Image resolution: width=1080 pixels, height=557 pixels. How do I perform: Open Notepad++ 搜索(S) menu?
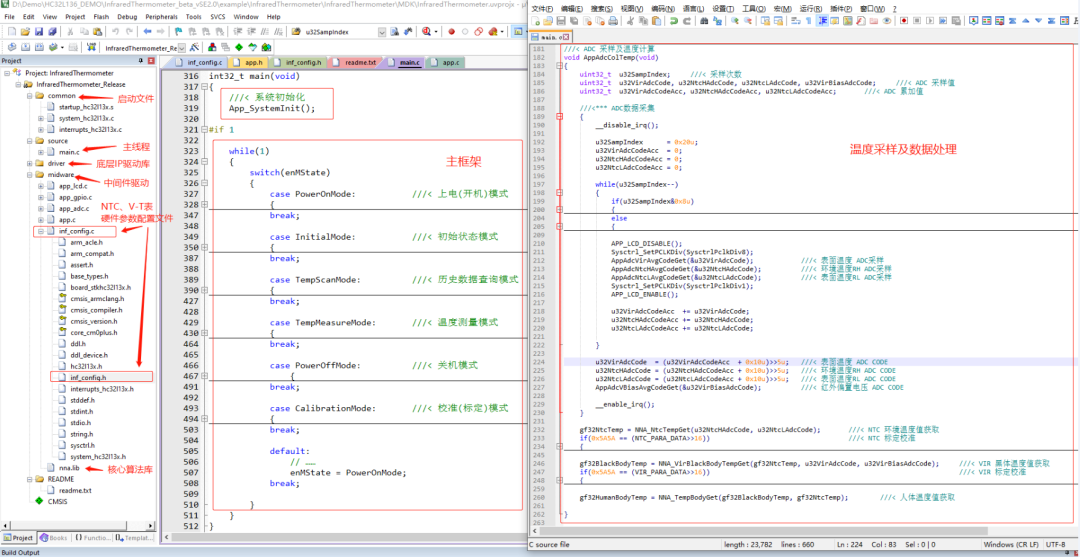click(602, 8)
